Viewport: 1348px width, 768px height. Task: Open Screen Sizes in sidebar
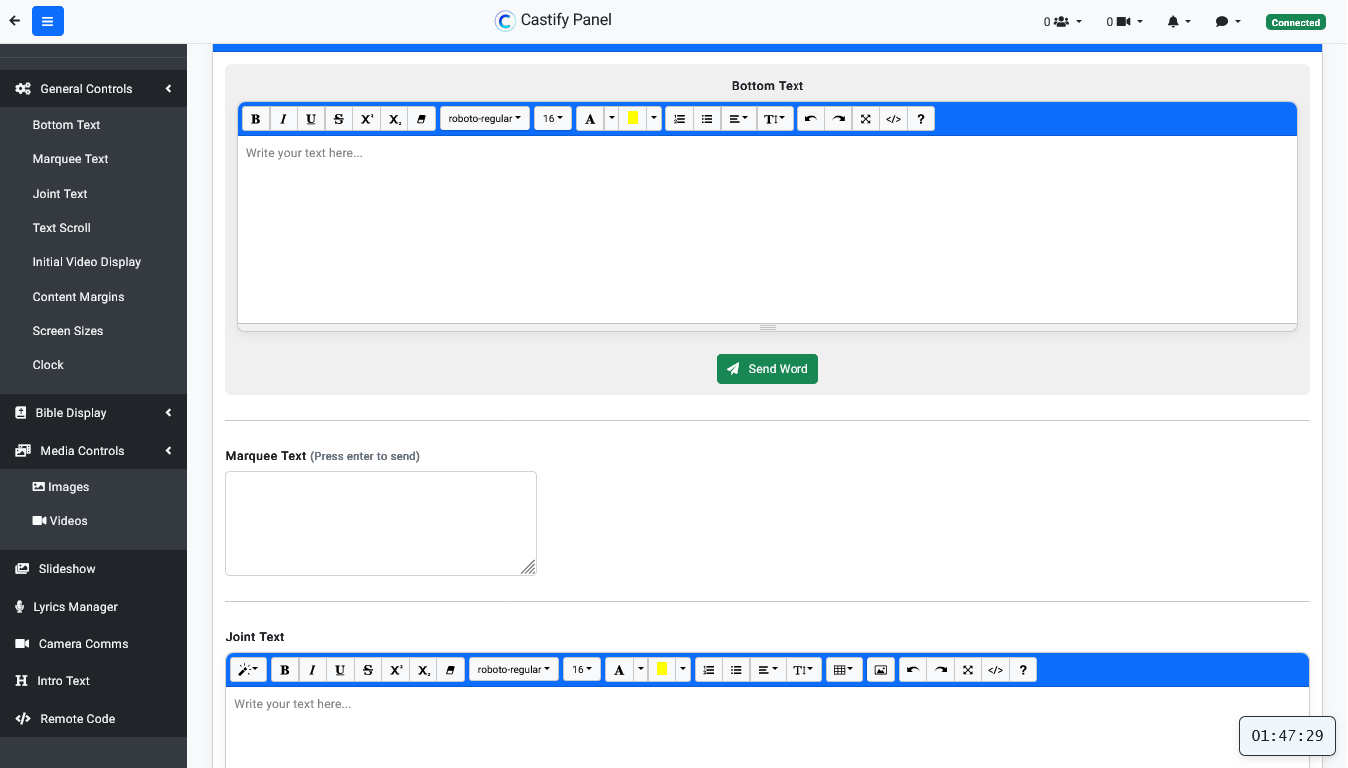67,331
